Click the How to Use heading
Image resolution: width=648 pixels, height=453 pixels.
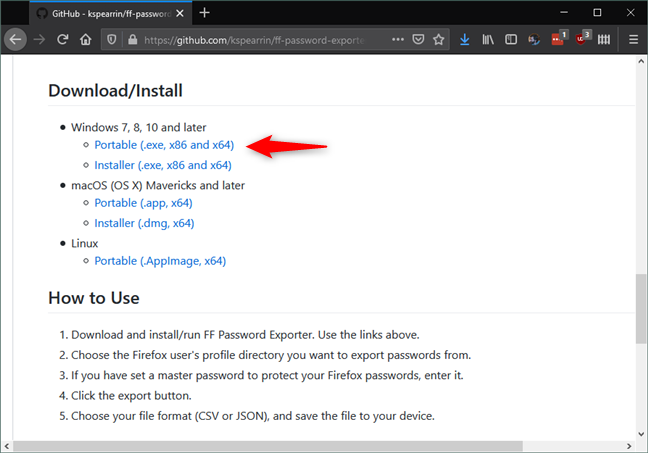point(94,298)
